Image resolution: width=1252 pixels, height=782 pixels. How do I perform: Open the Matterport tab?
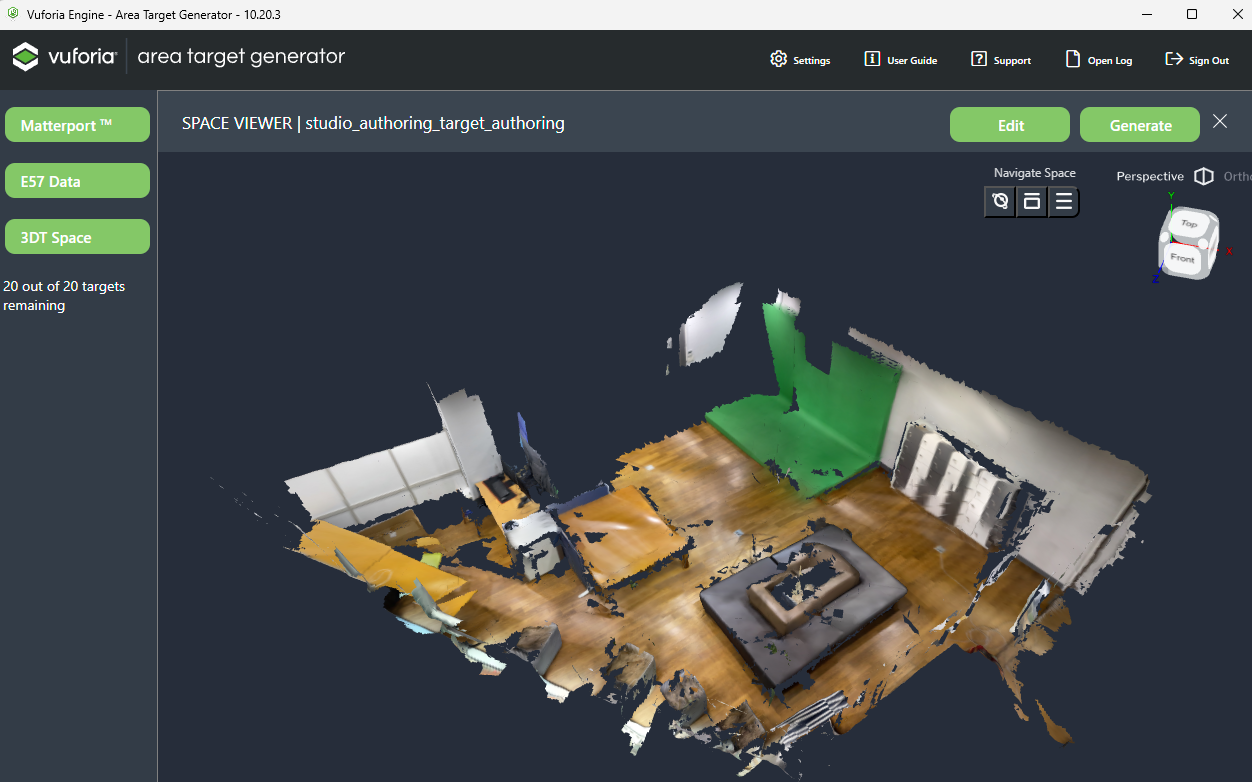click(77, 125)
